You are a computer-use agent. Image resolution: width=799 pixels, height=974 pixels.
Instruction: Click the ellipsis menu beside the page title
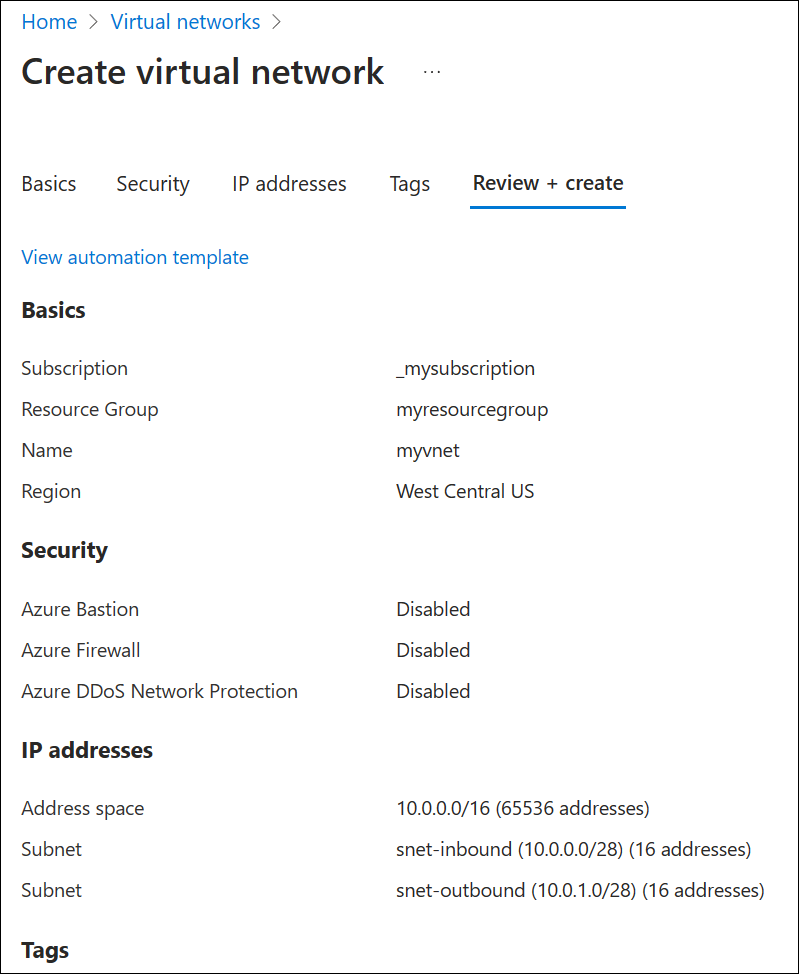point(431,70)
